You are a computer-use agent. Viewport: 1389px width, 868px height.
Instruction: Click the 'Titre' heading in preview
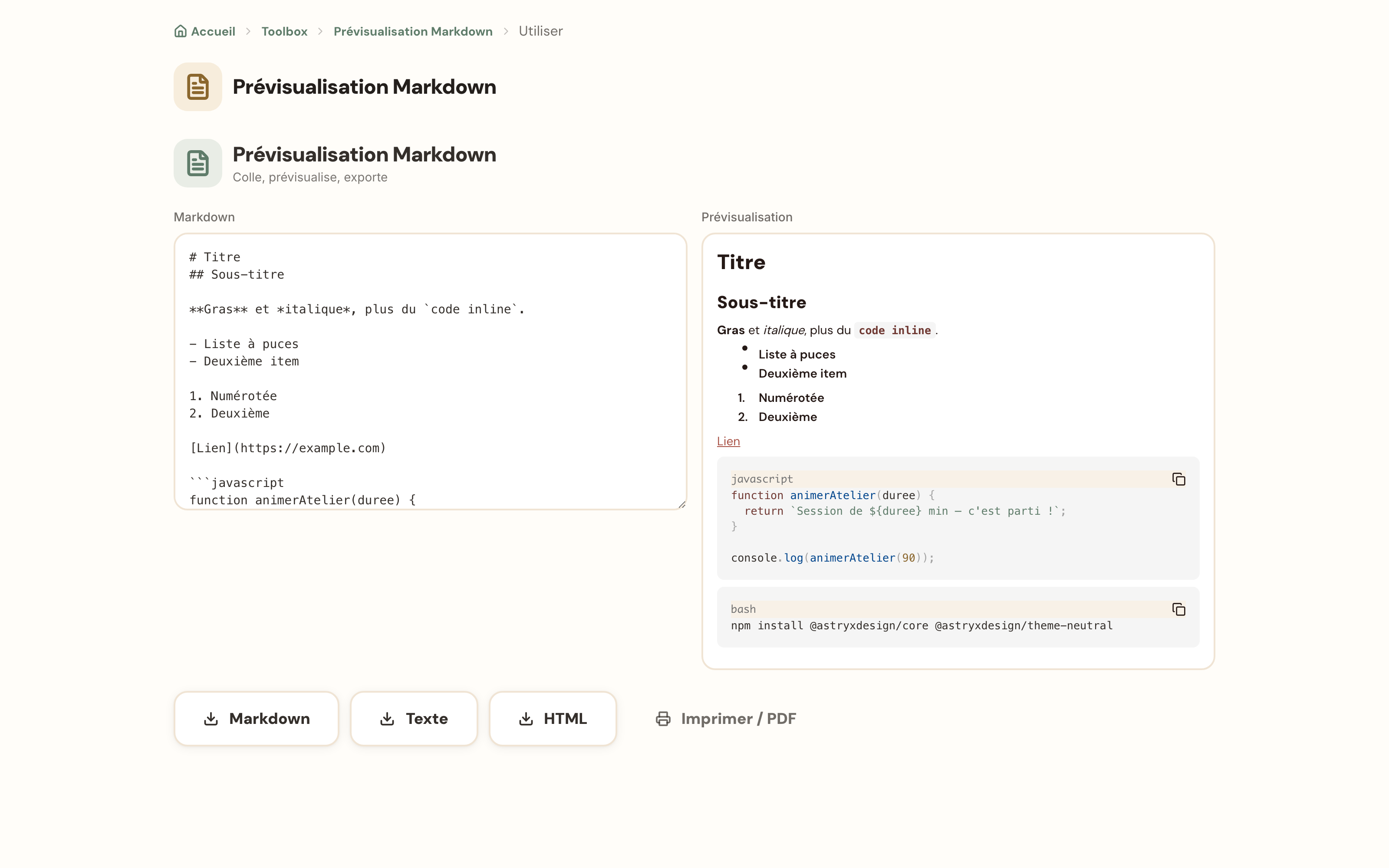click(741, 262)
